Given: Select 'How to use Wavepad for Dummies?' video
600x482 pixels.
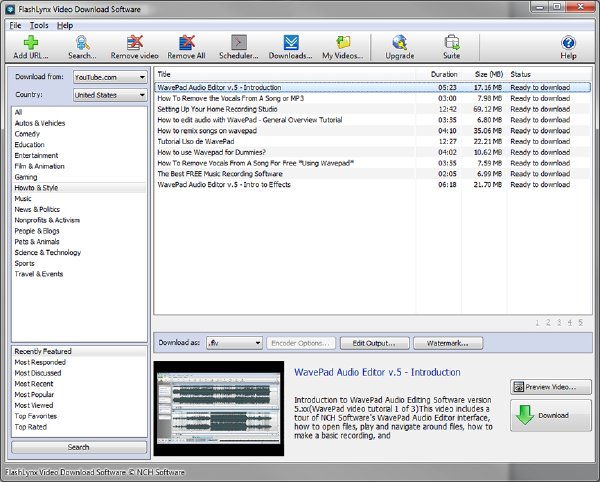Looking at the screenshot, I should coord(373,152).
